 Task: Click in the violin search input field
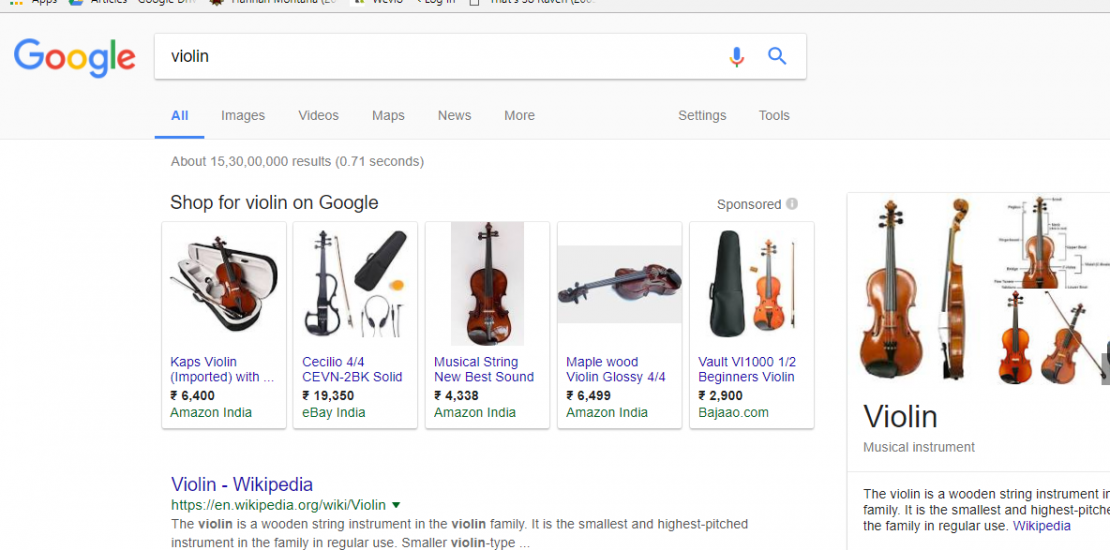click(x=440, y=57)
